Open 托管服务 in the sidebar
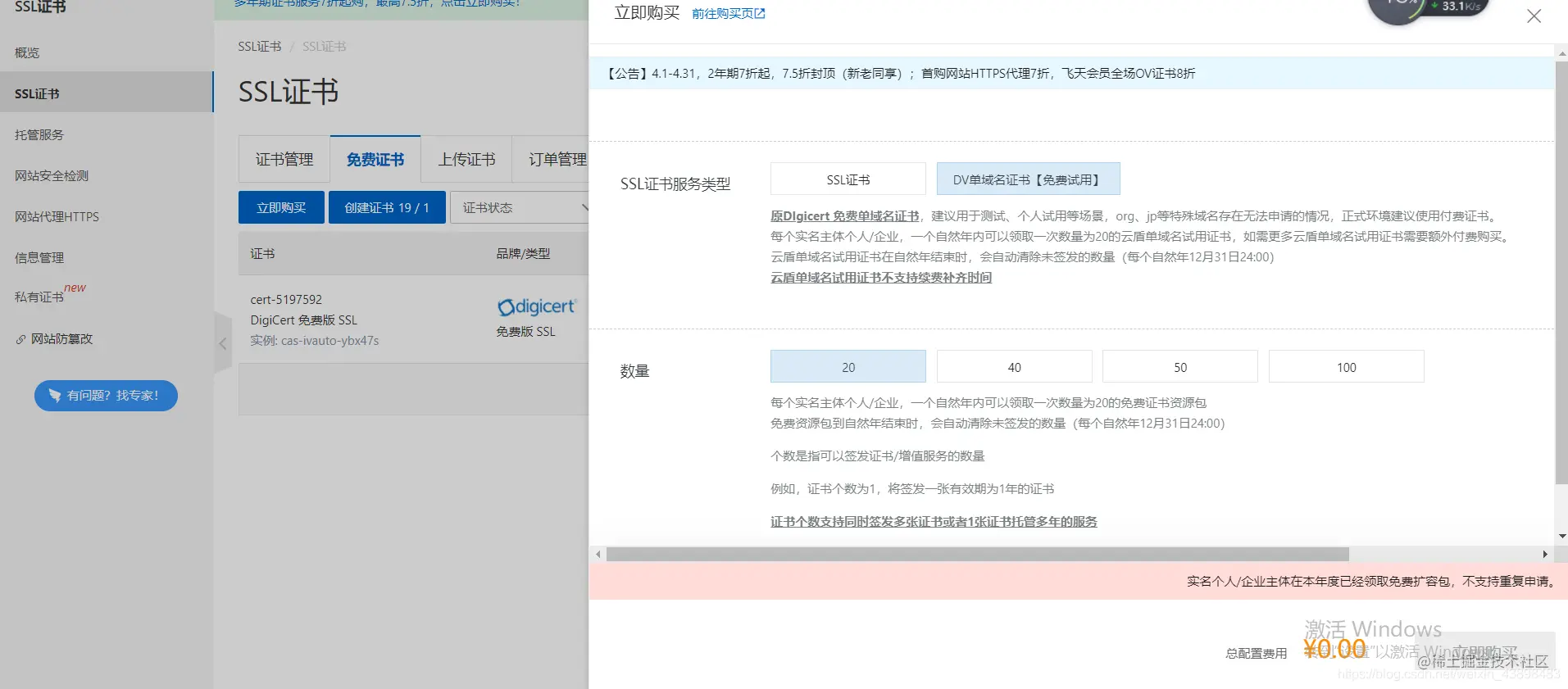1568x689 pixels. point(39,134)
